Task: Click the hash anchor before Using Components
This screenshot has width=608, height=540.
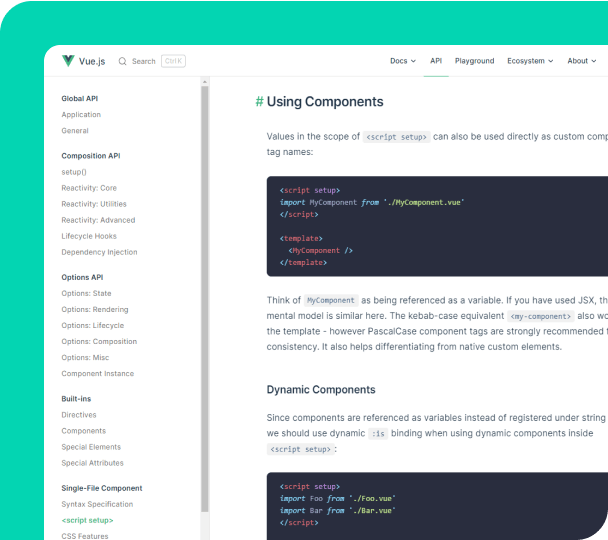Action: [259, 102]
